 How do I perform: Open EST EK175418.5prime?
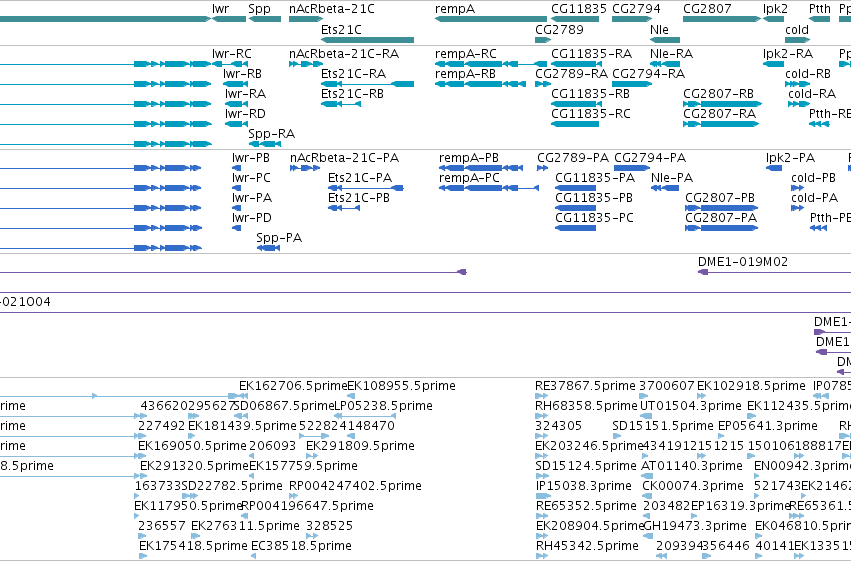(x=193, y=545)
